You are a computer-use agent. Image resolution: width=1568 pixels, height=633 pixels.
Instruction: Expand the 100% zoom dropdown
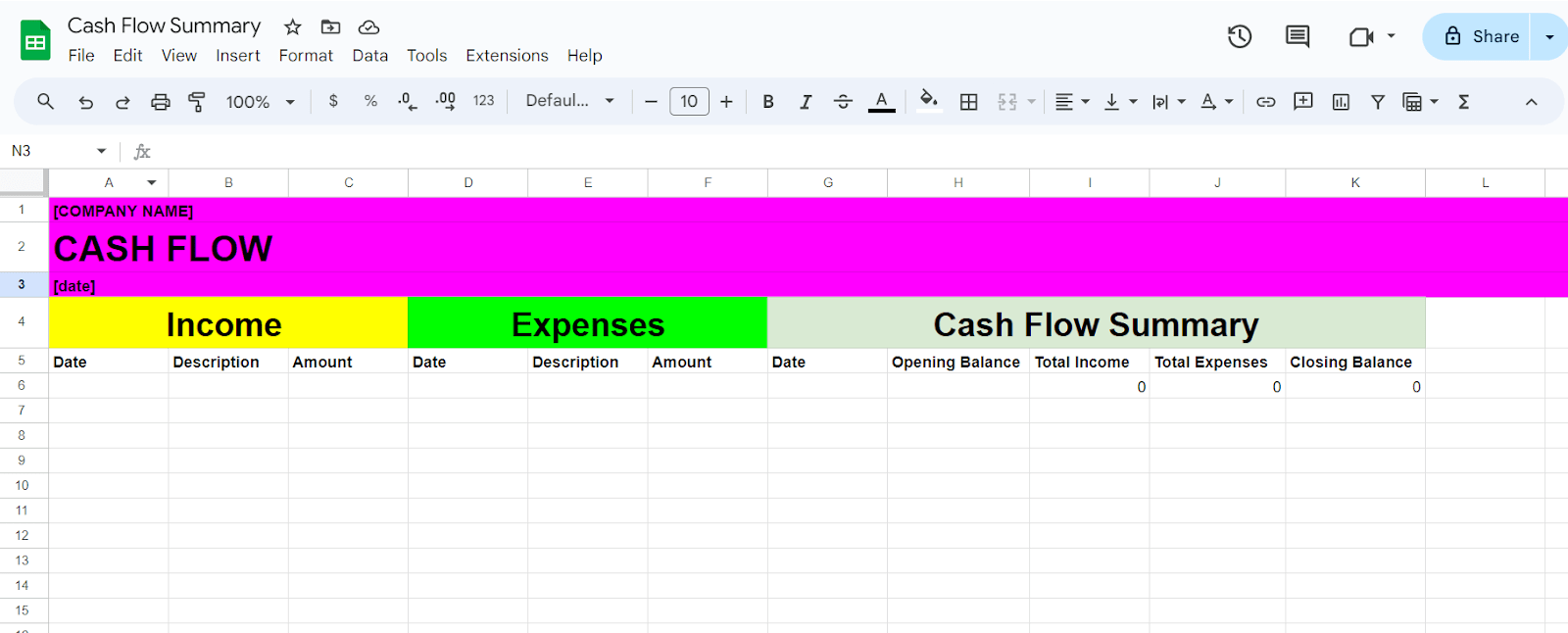(x=261, y=102)
